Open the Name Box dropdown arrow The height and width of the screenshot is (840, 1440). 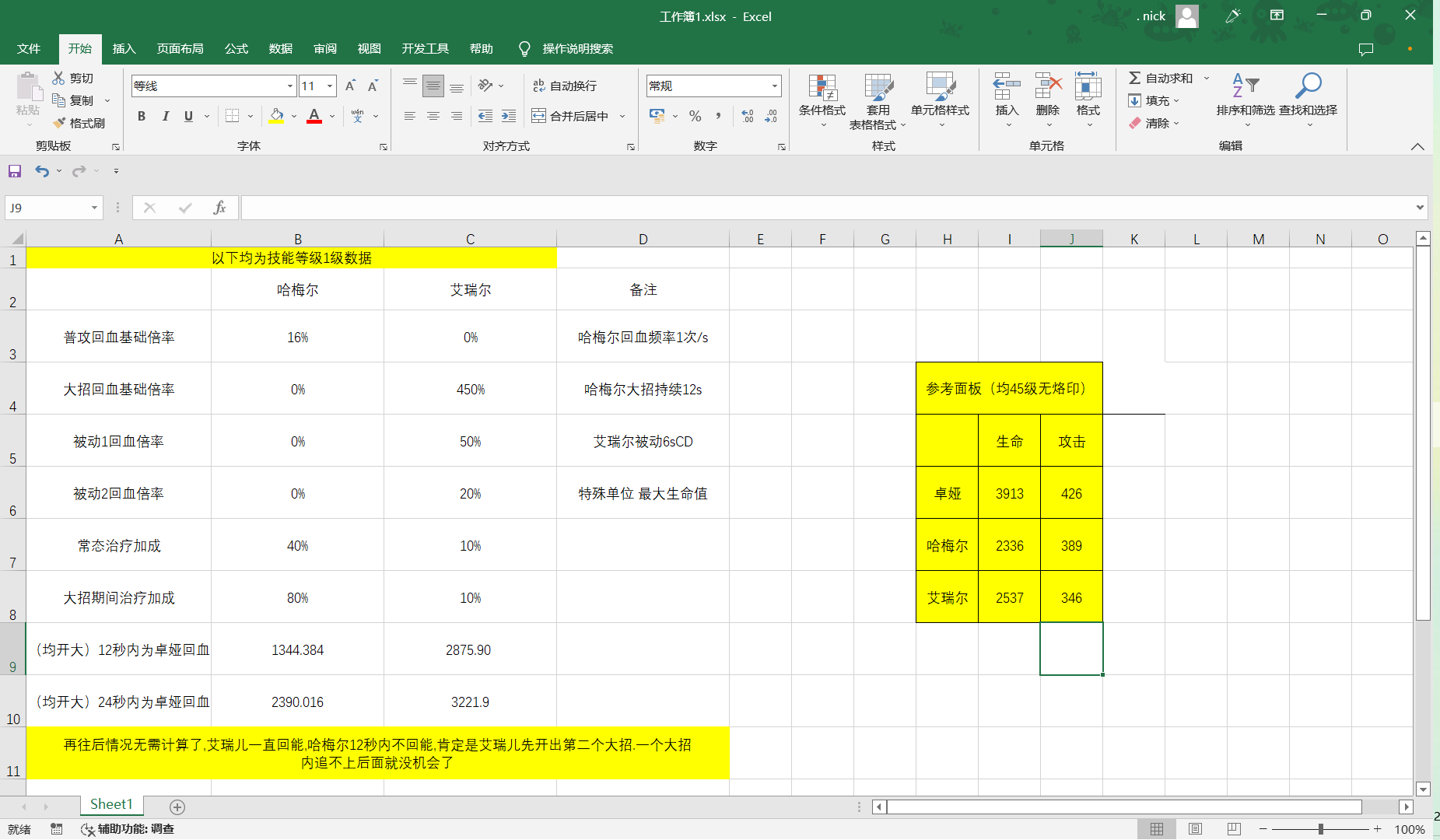94,208
